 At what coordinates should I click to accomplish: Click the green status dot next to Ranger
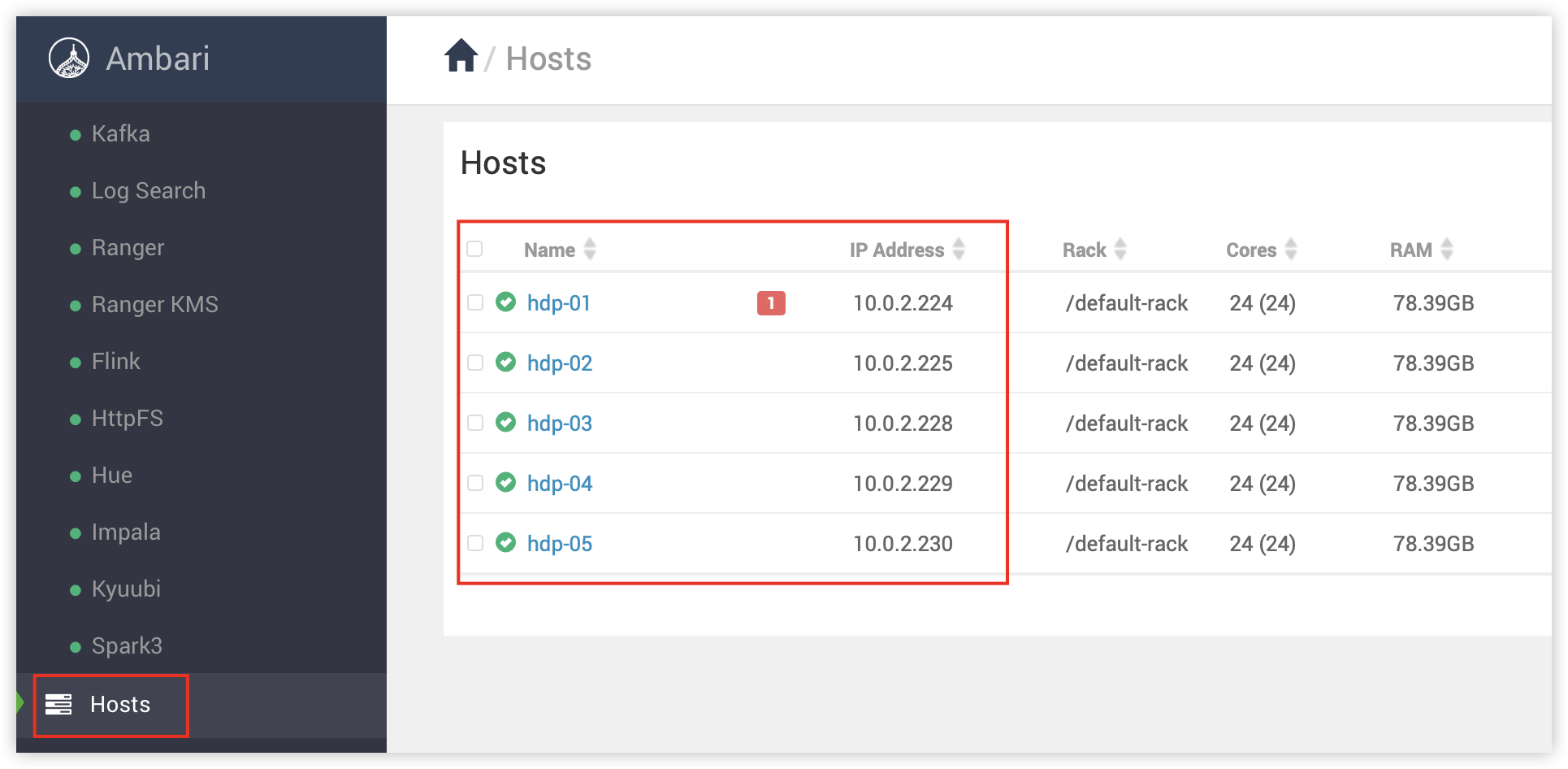click(74, 246)
